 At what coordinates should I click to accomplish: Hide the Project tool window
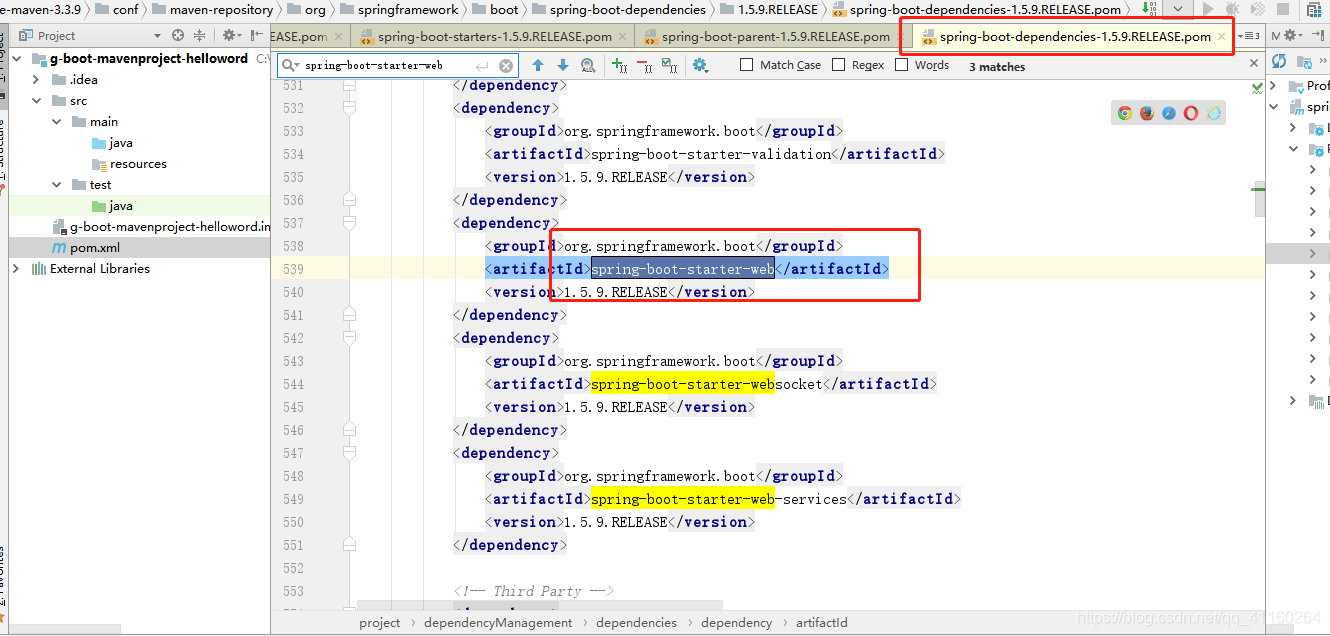point(257,35)
